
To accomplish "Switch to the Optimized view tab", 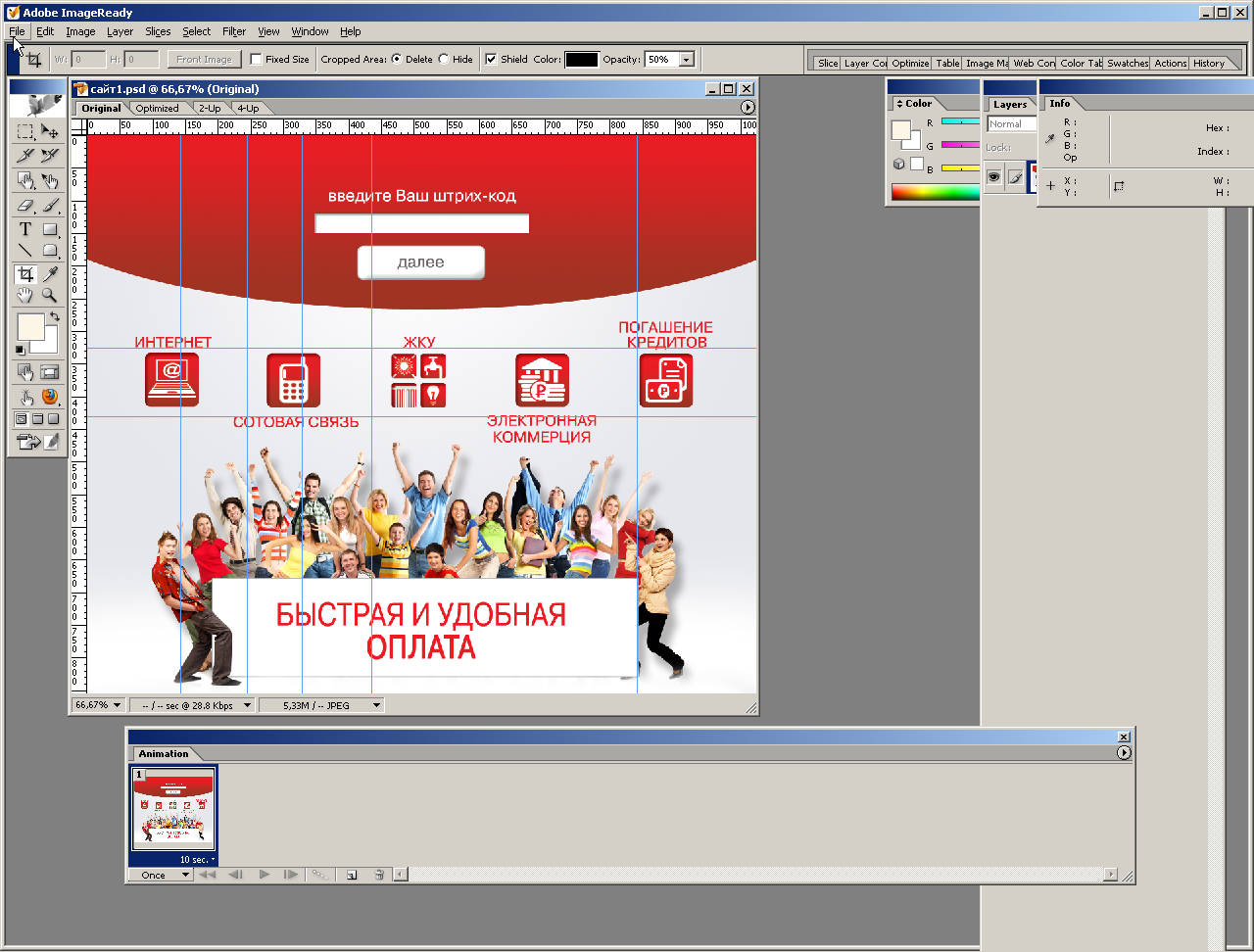I will click(157, 109).
